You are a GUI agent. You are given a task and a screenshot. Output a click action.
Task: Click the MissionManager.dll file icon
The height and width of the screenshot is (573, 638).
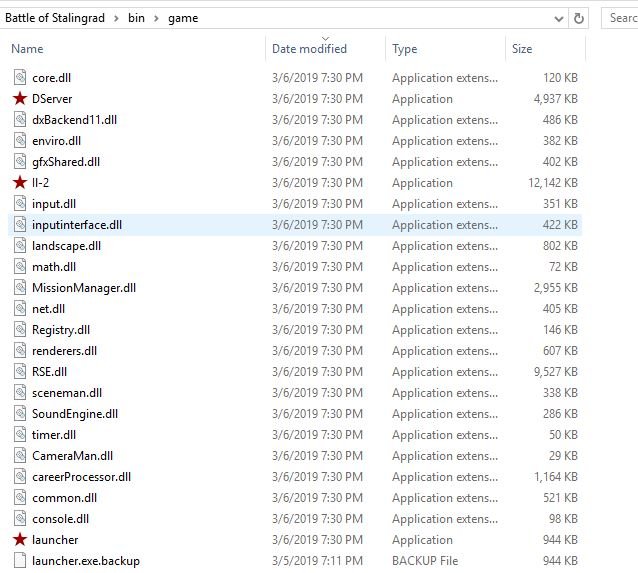(20, 288)
